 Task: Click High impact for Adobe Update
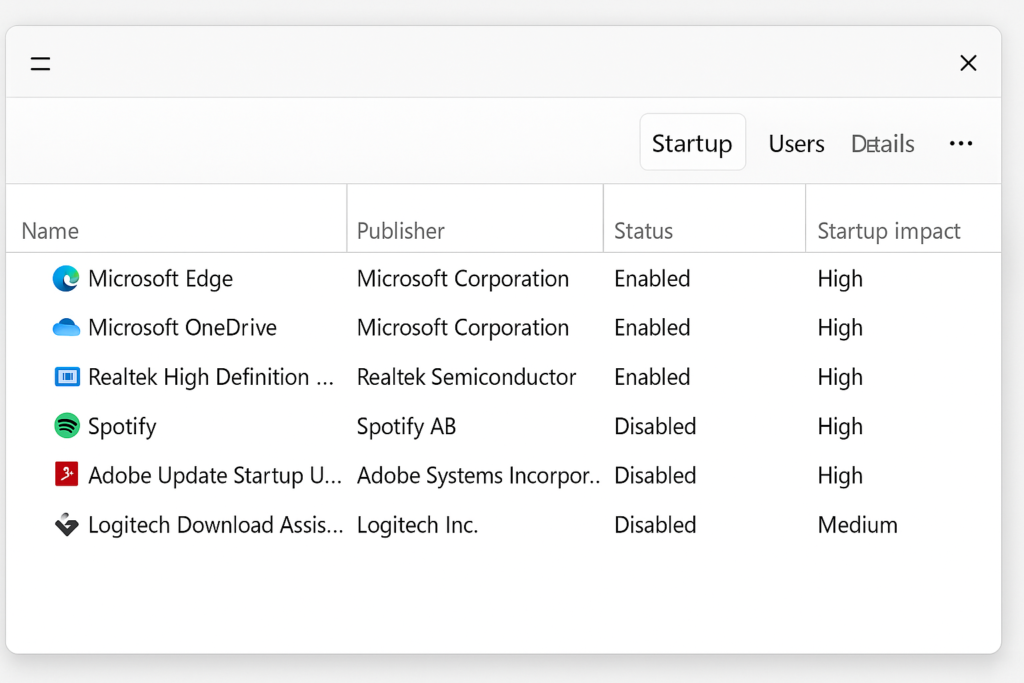point(840,475)
